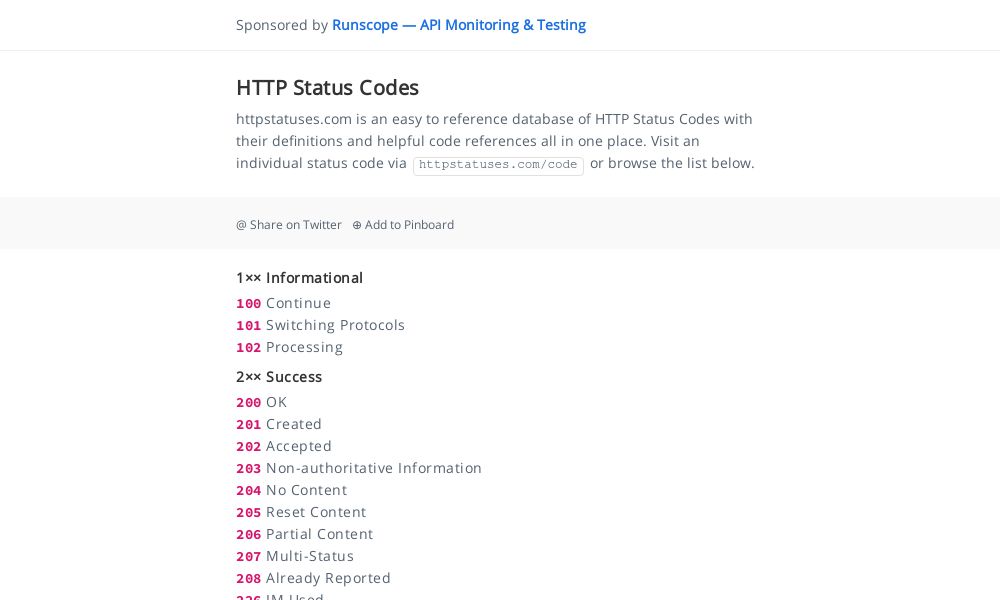Click the Pinboard plus icon

[357, 225]
